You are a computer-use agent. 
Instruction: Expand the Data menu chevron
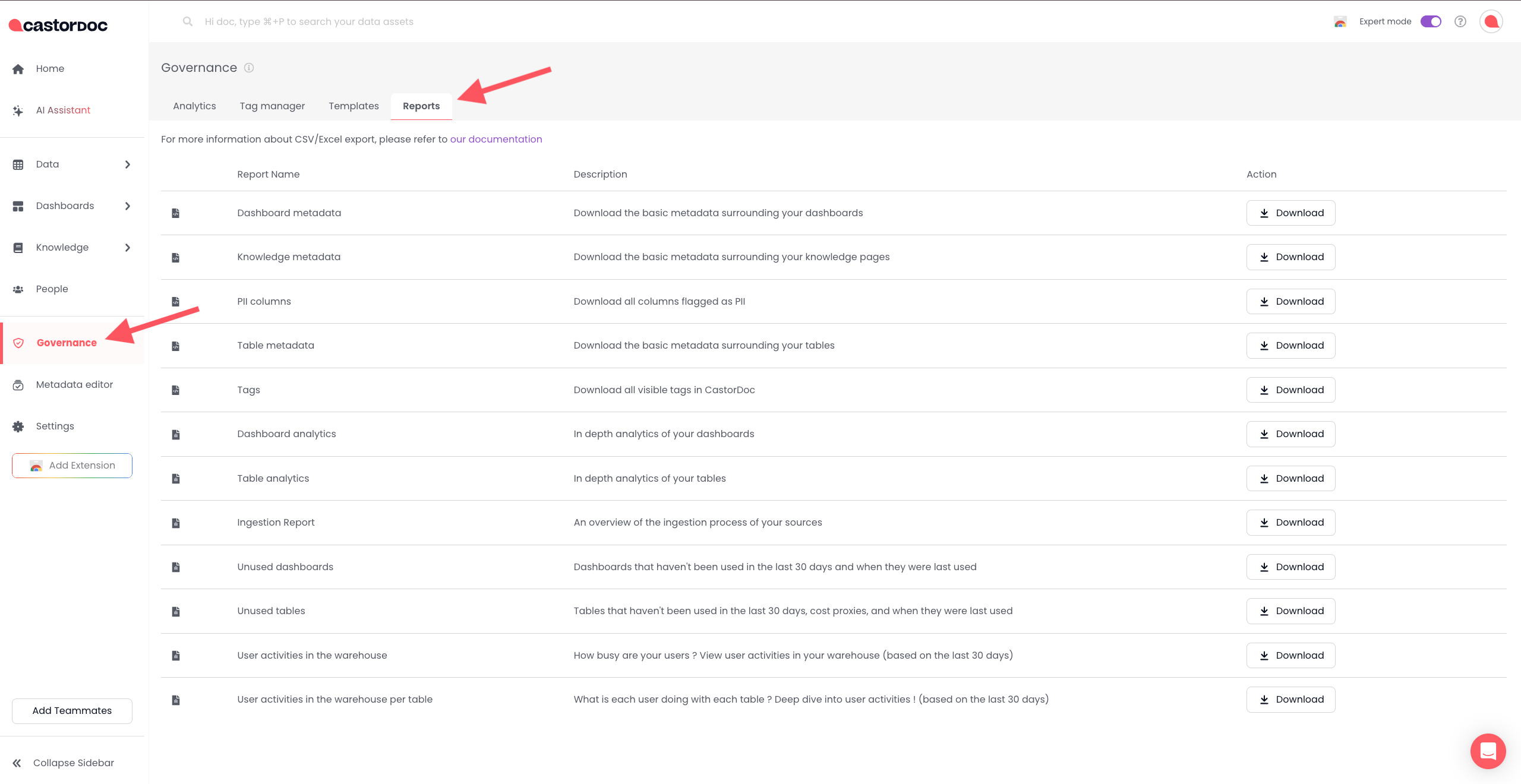[x=127, y=165]
